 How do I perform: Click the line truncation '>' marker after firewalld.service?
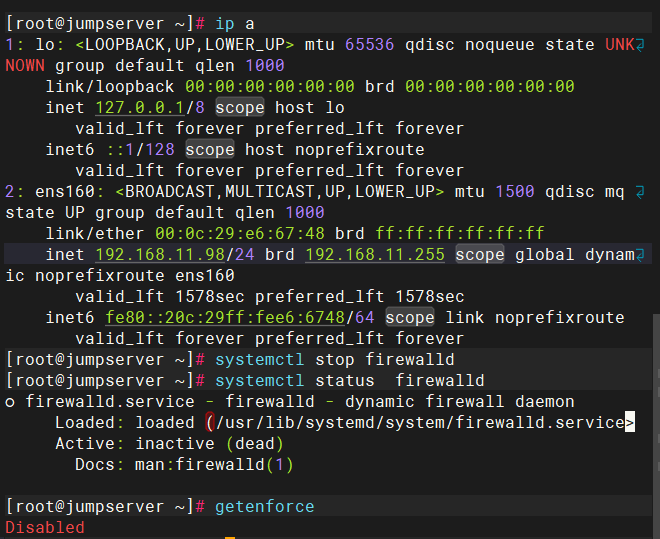coord(630,422)
